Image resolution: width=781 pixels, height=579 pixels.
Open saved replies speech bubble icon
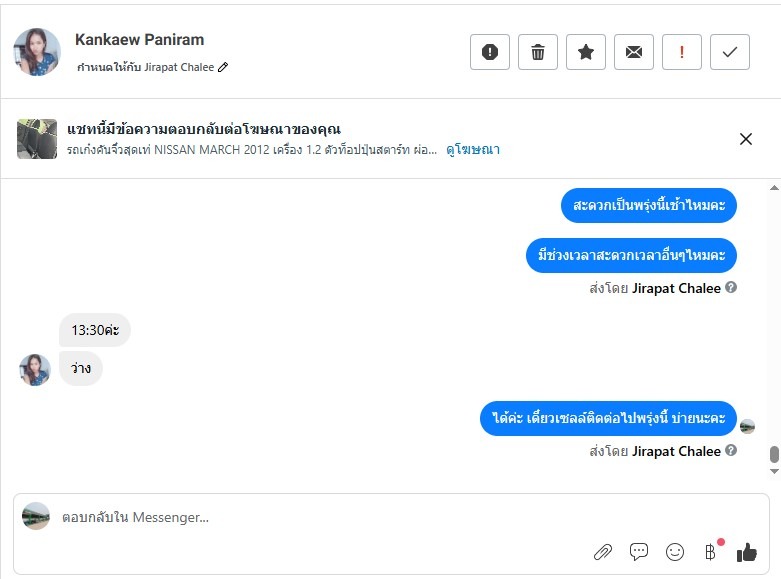point(639,551)
